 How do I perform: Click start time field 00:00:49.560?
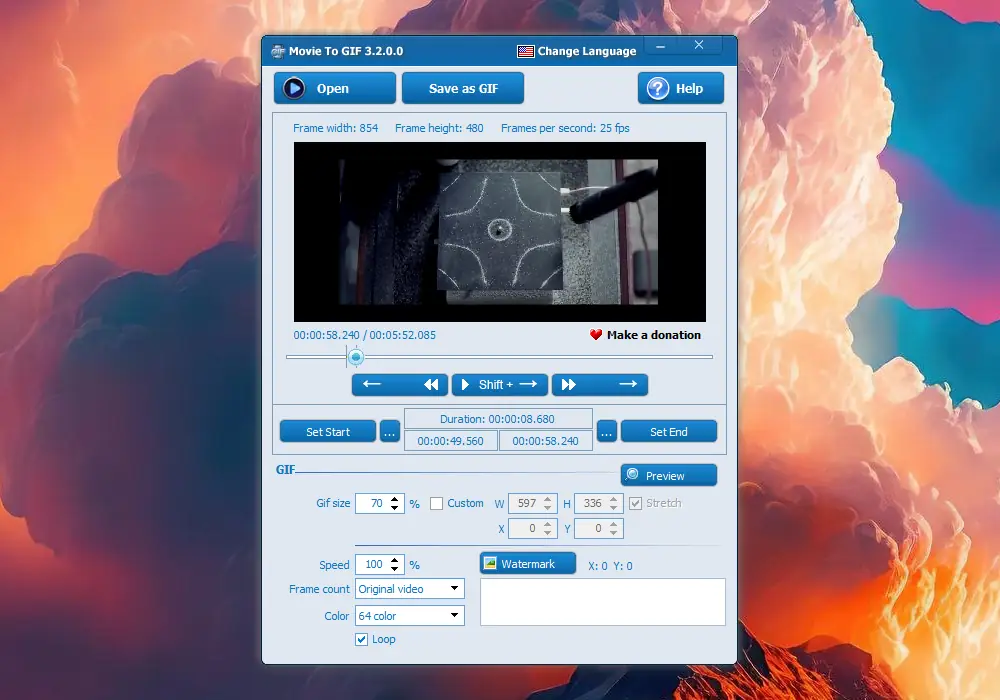coord(451,441)
